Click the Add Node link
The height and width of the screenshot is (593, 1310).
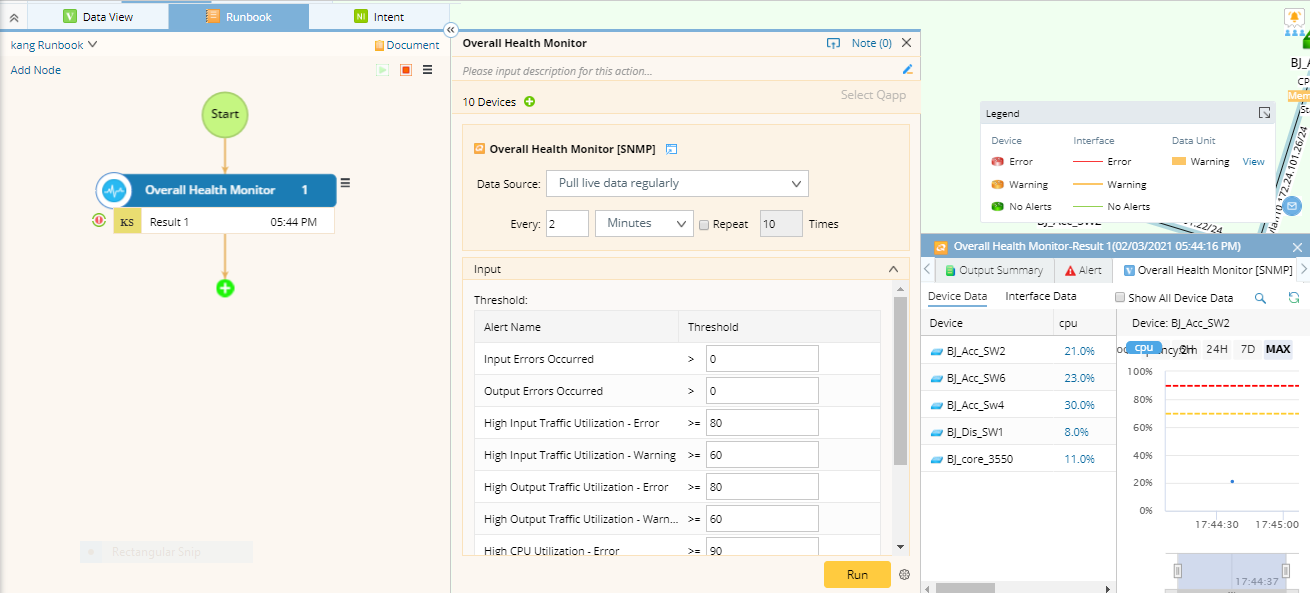36,70
